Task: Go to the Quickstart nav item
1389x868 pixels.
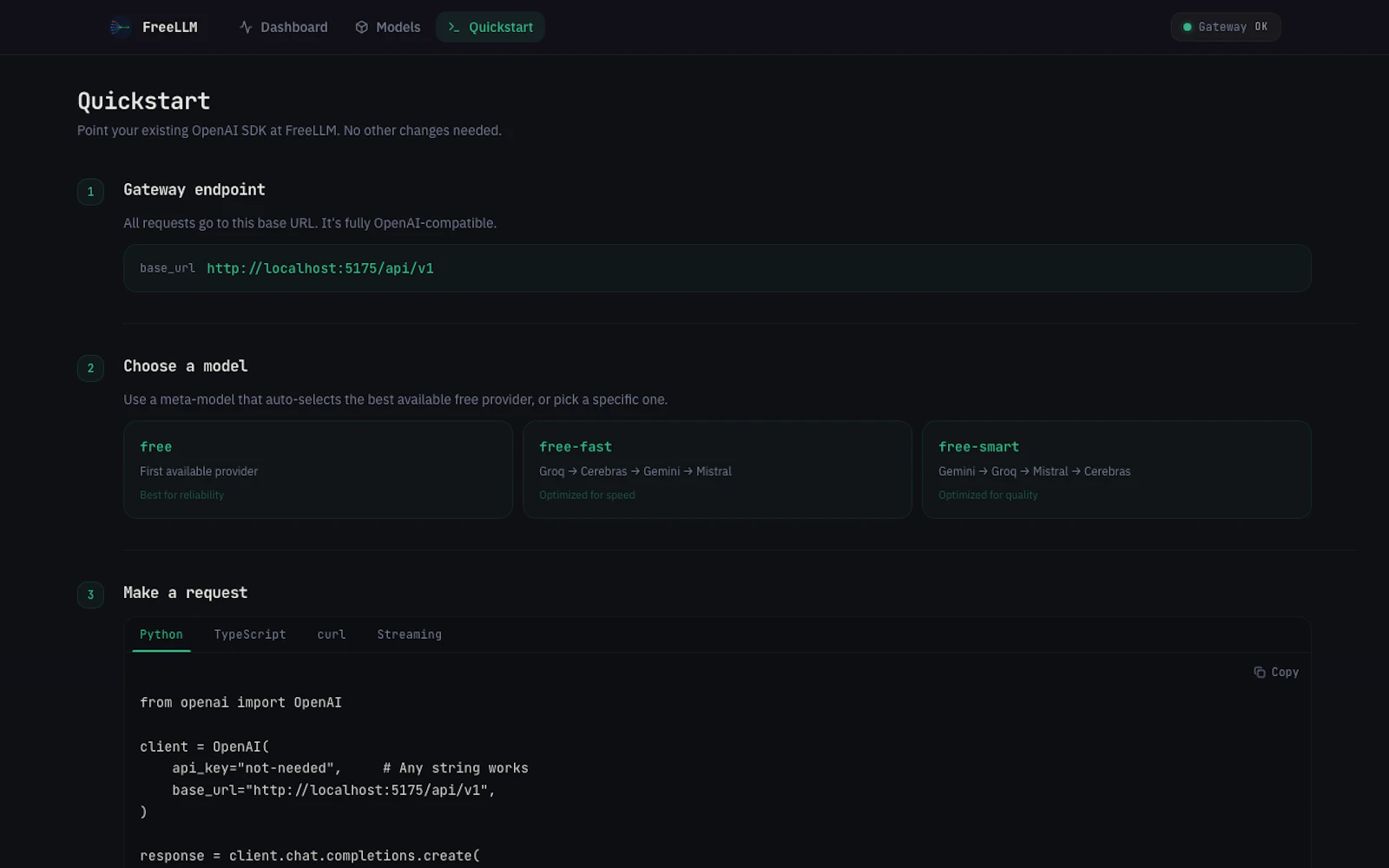Action: (490, 28)
